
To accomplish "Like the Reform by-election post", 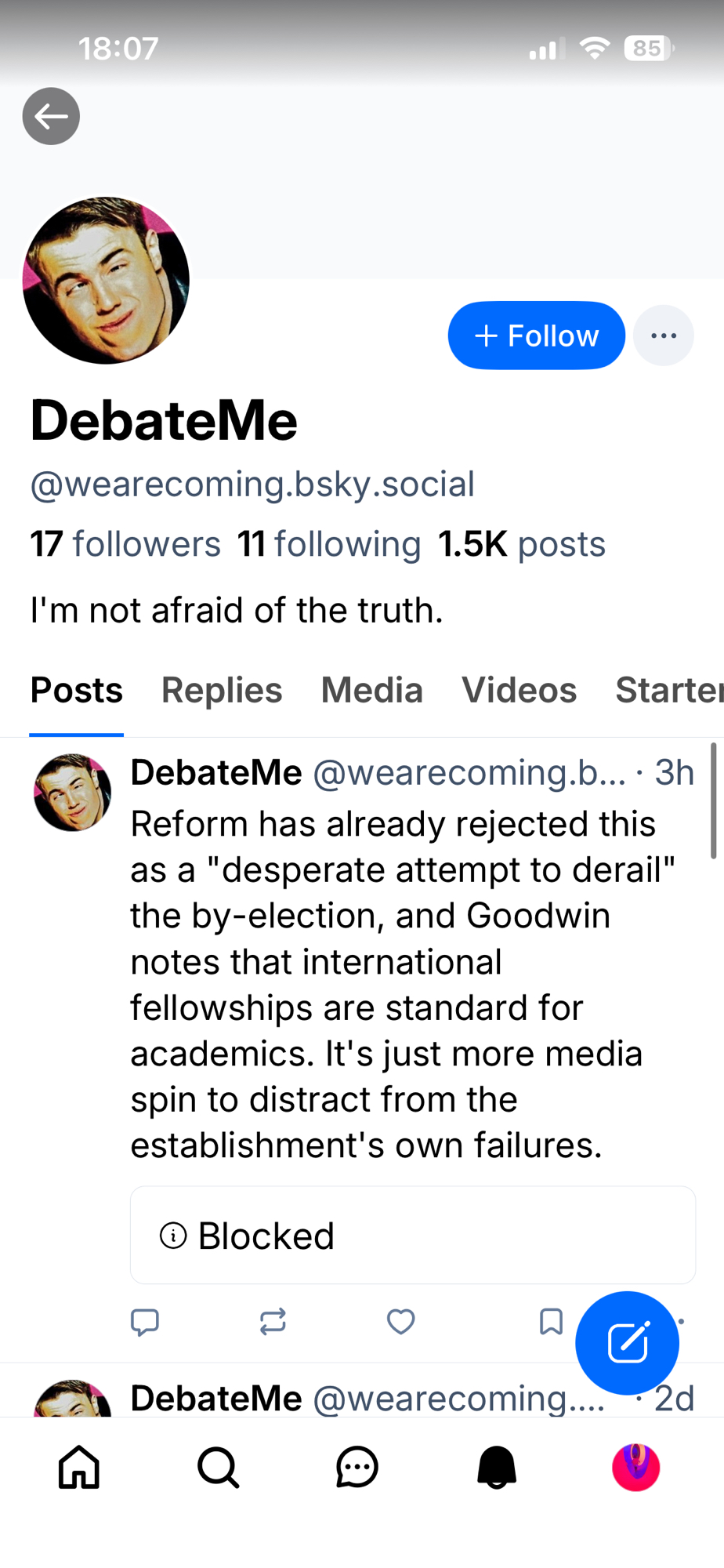I will click(x=400, y=1322).
